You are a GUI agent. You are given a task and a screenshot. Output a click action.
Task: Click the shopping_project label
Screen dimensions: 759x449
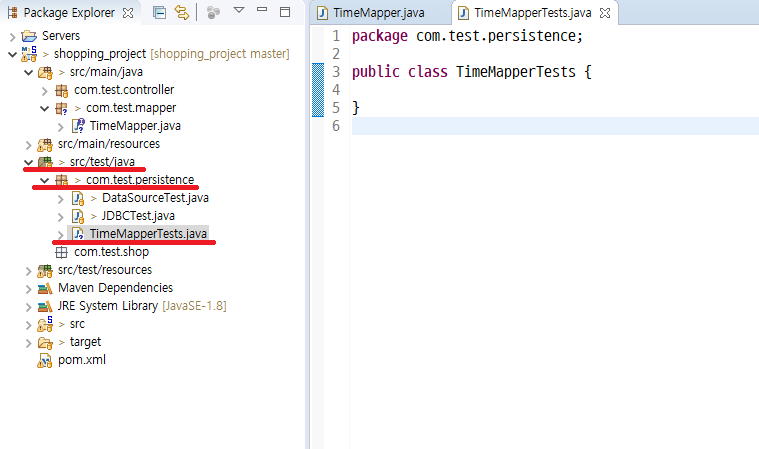pos(100,53)
